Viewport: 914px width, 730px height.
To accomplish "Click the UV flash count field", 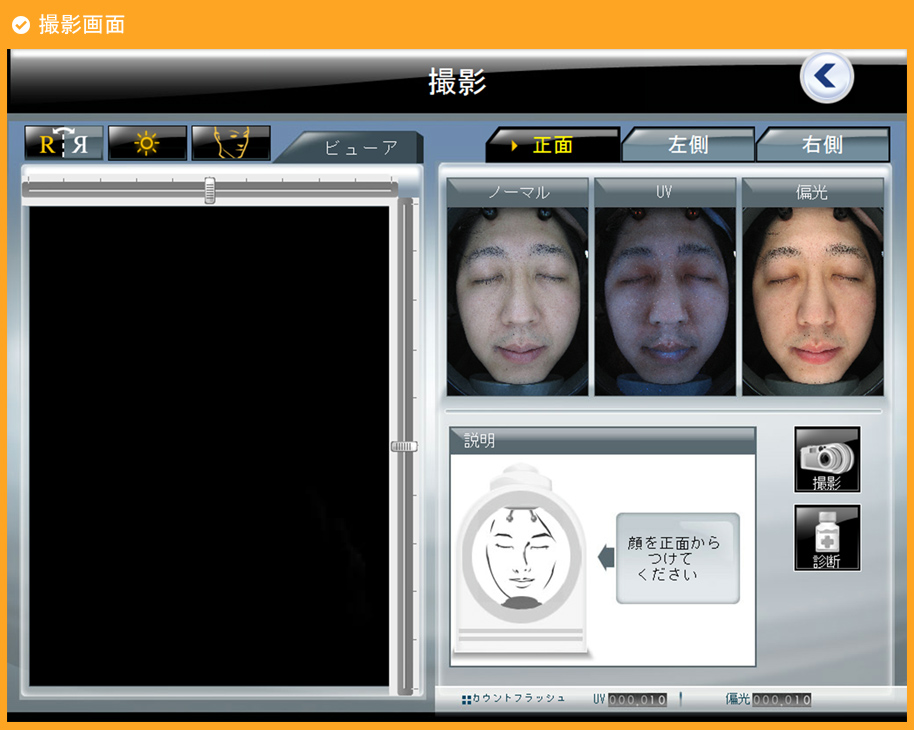I will tap(638, 700).
